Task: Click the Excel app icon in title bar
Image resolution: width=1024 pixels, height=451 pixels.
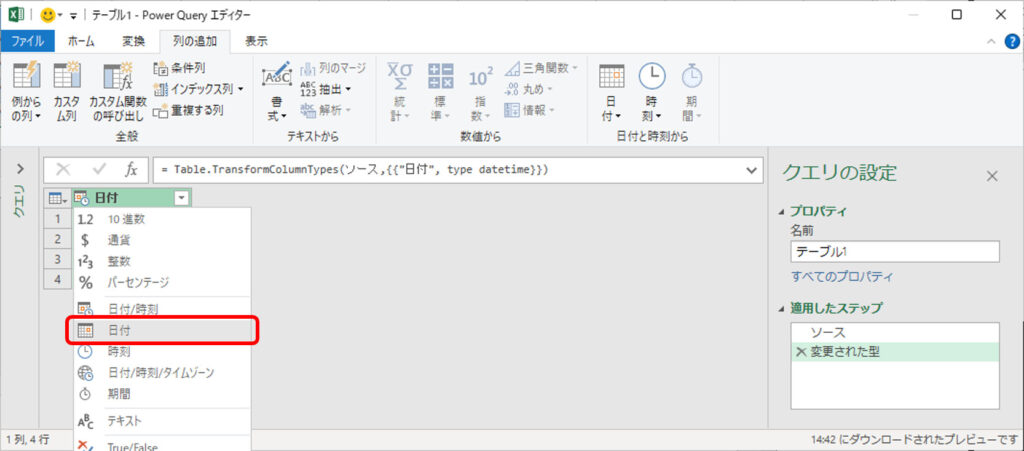Action: (16, 14)
